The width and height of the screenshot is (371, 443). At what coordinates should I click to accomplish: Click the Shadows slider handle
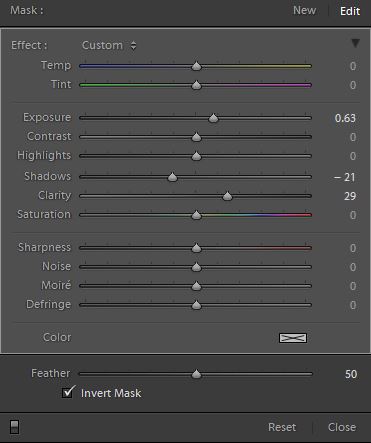tap(172, 177)
